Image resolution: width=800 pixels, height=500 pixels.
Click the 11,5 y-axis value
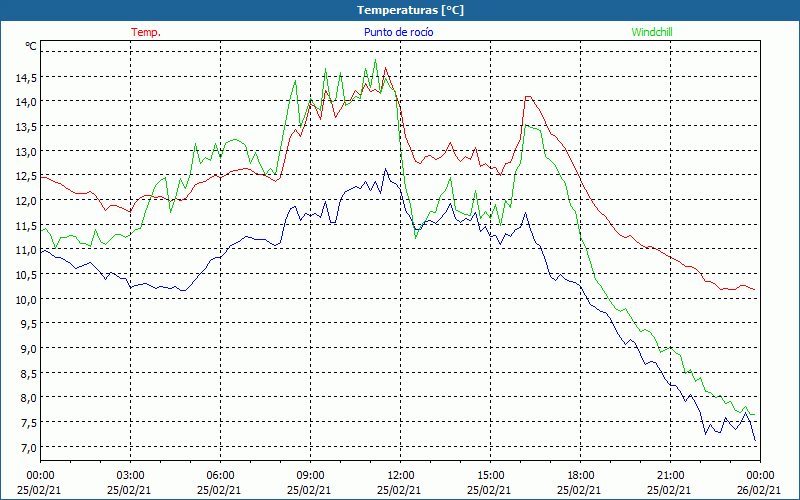26,226
